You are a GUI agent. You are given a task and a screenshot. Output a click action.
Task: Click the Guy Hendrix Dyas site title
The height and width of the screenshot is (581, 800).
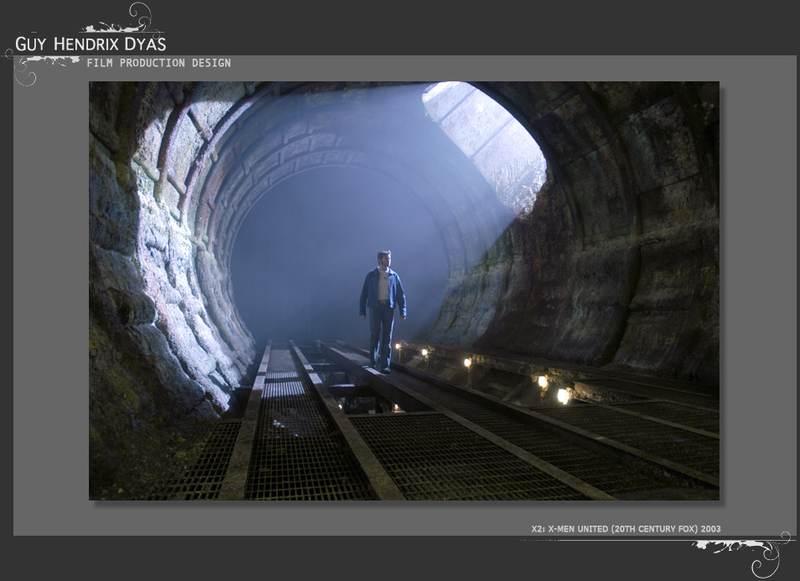point(90,44)
